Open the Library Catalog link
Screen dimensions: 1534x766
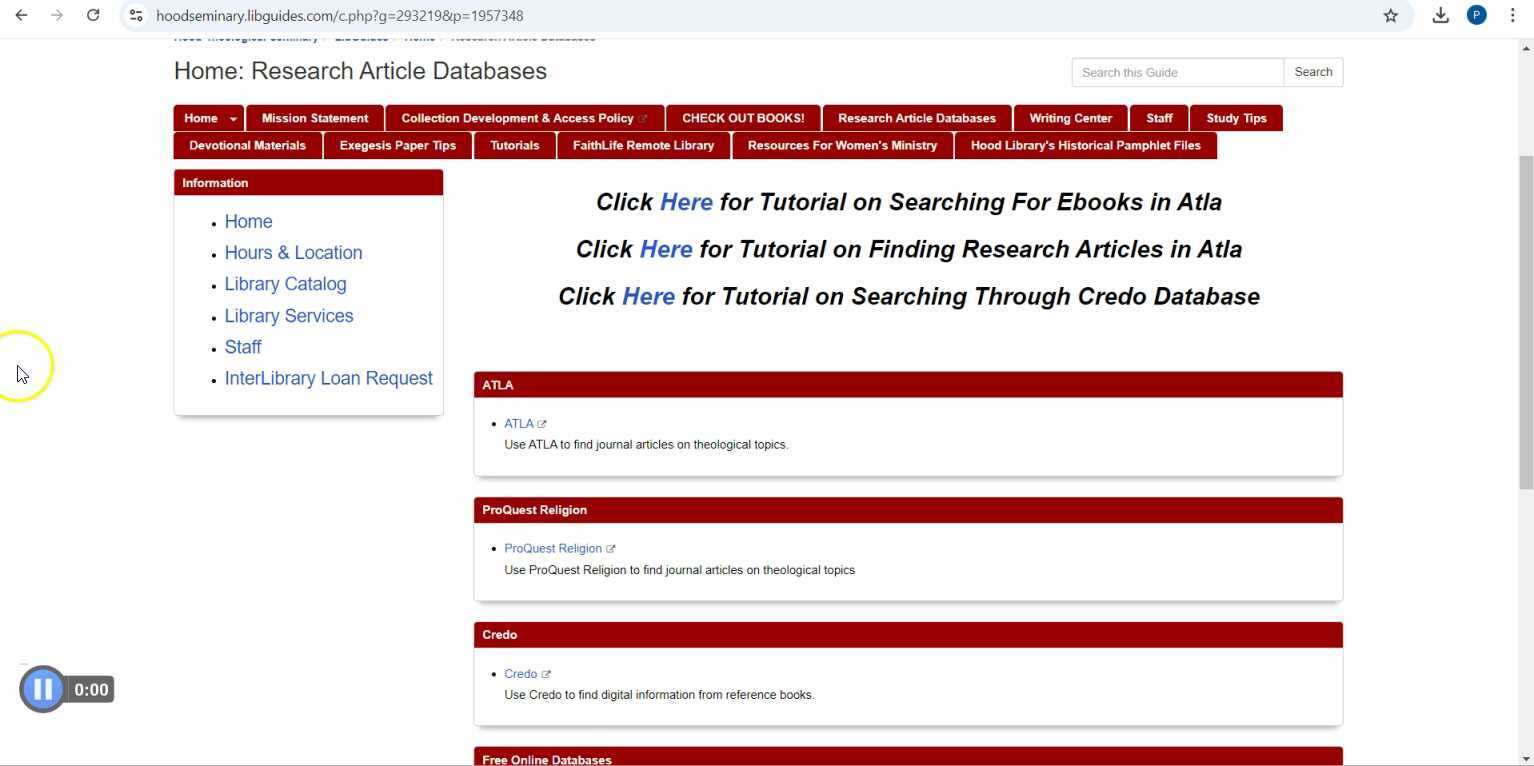pyautogui.click(x=285, y=284)
